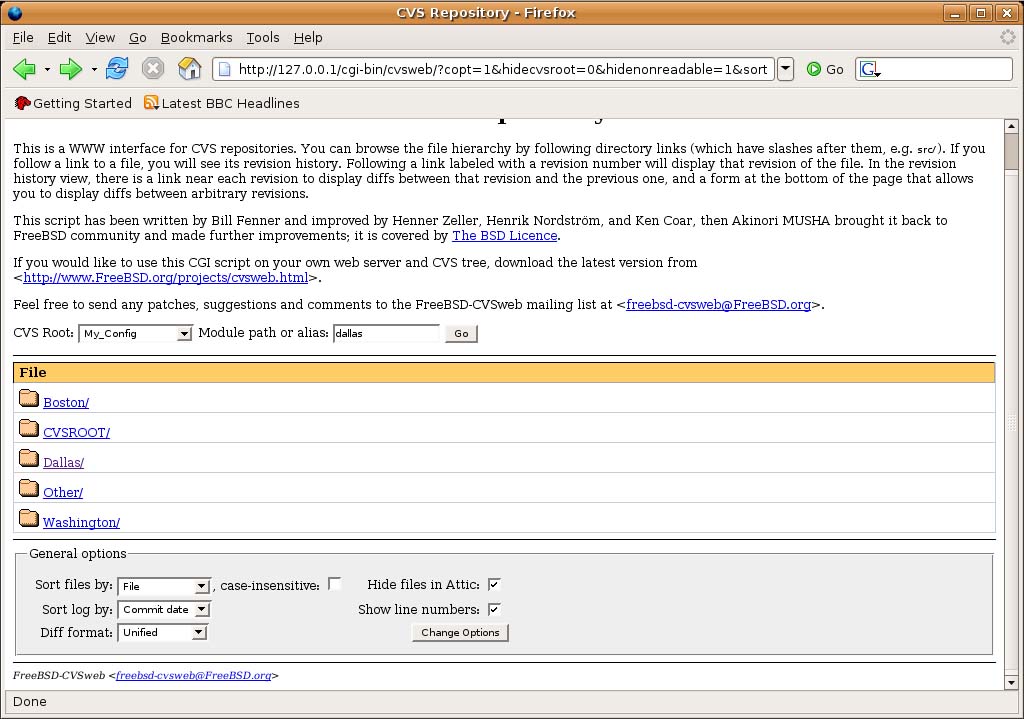
Task: Open the FreeBSD cvsweb.html project link
Action: (x=166, y=278)
